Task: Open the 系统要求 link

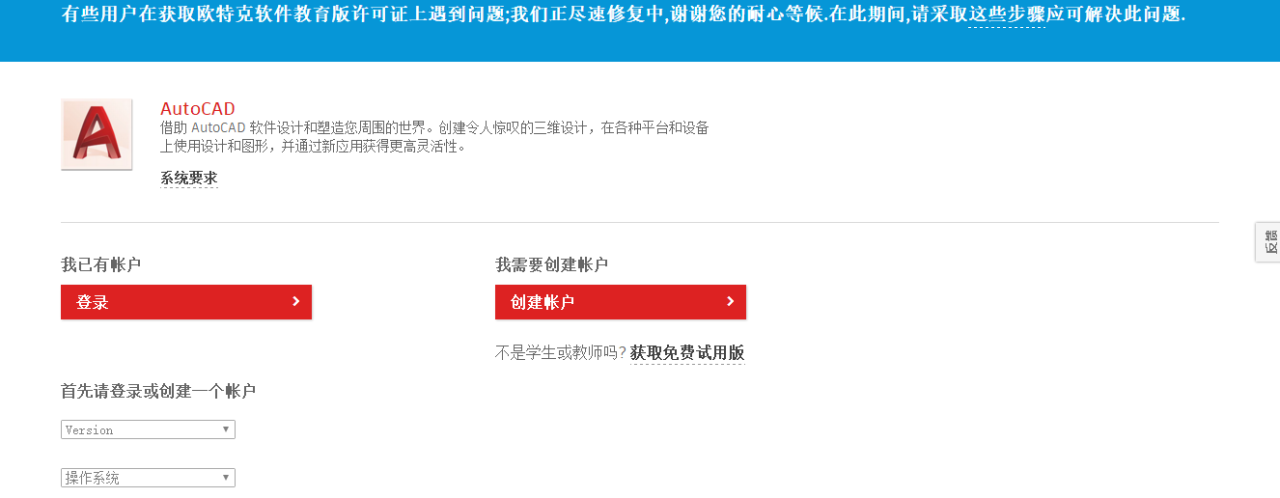Action: (189, 178)
